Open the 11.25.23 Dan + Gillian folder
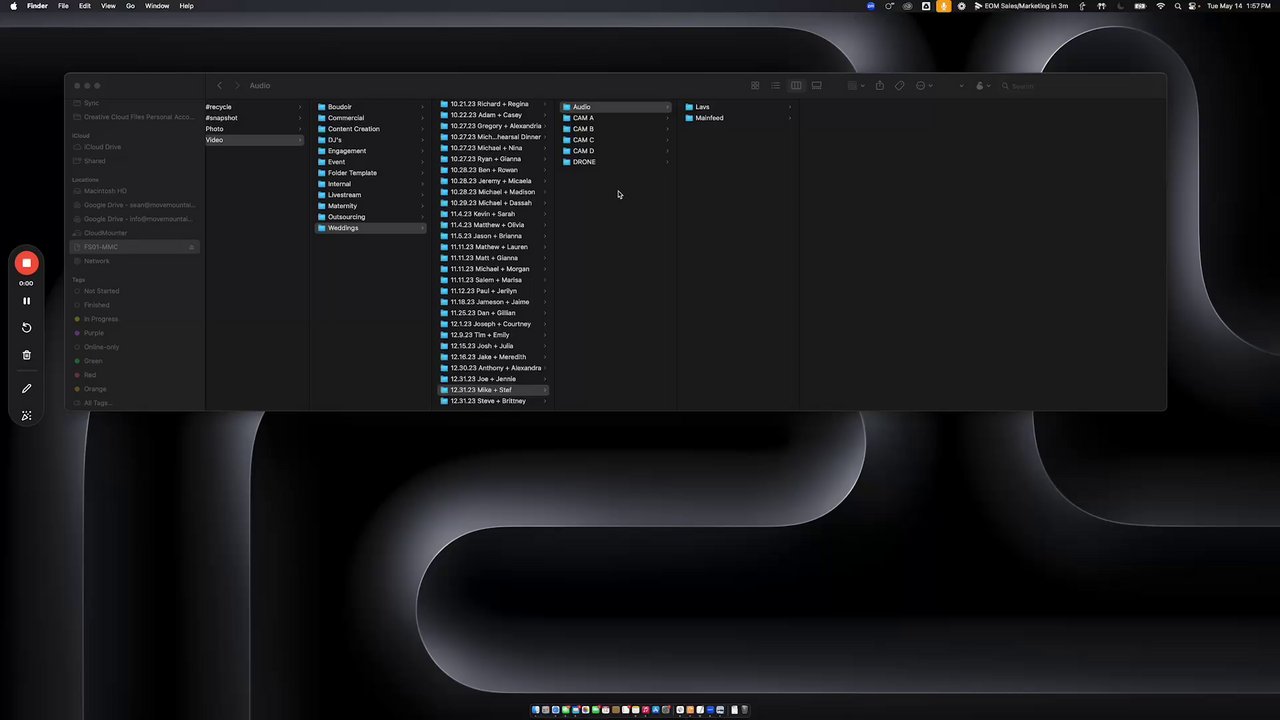The height and width of the screenshot is (720, 1280). click(x=494, y=313)
